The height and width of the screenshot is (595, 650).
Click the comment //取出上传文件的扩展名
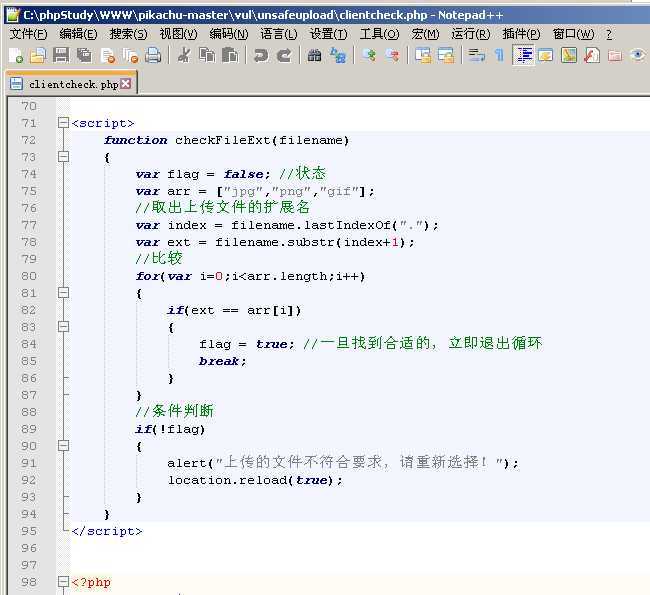(x=223, y=207)
